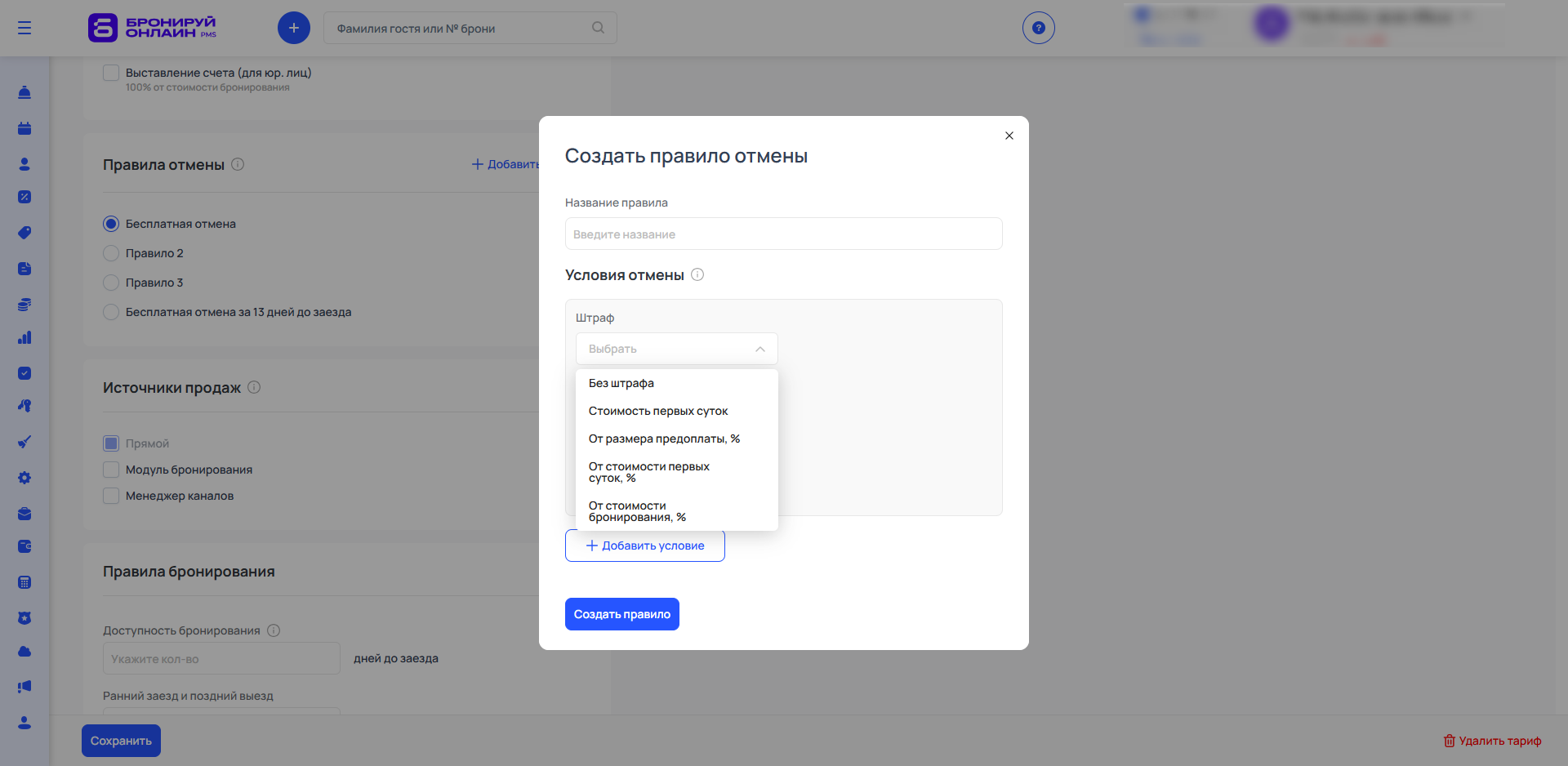Check the Менеджер каналов checkbox

111,496
